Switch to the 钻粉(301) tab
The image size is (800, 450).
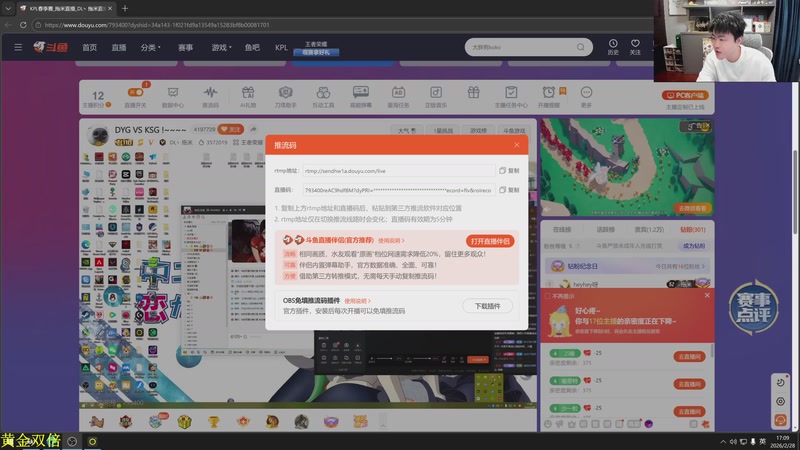[x=693, y=230]
